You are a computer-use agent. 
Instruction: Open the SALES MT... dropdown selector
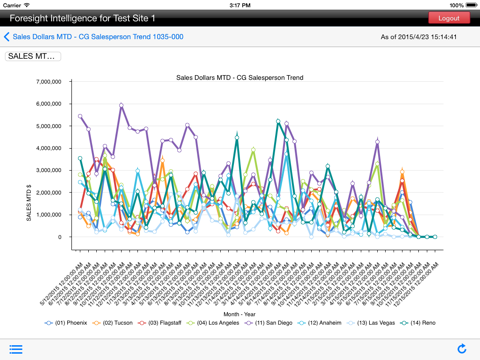pos(33,56)
